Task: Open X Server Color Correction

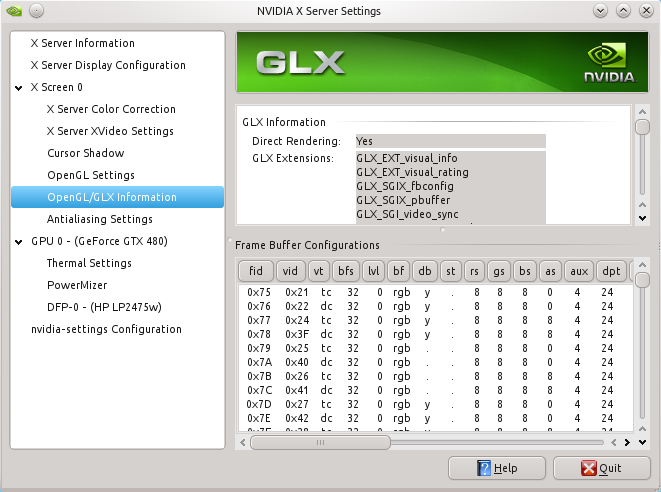Action: point(111,109)
